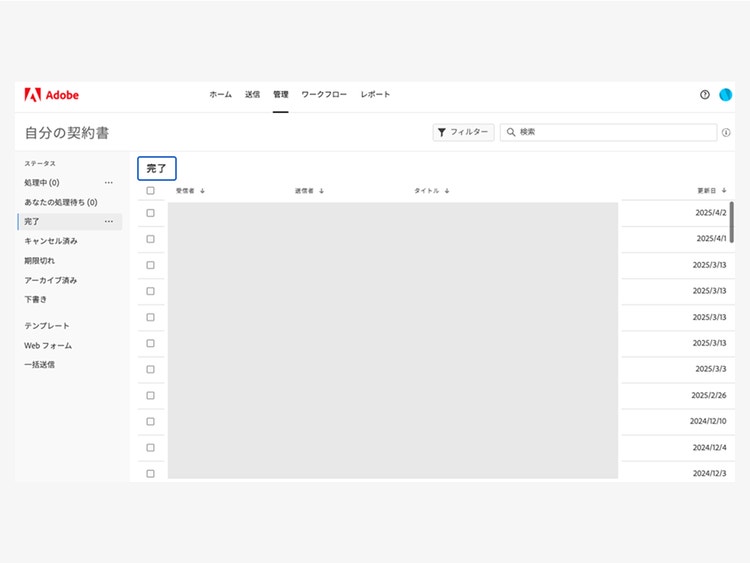Sort by タイトル column

431,191
